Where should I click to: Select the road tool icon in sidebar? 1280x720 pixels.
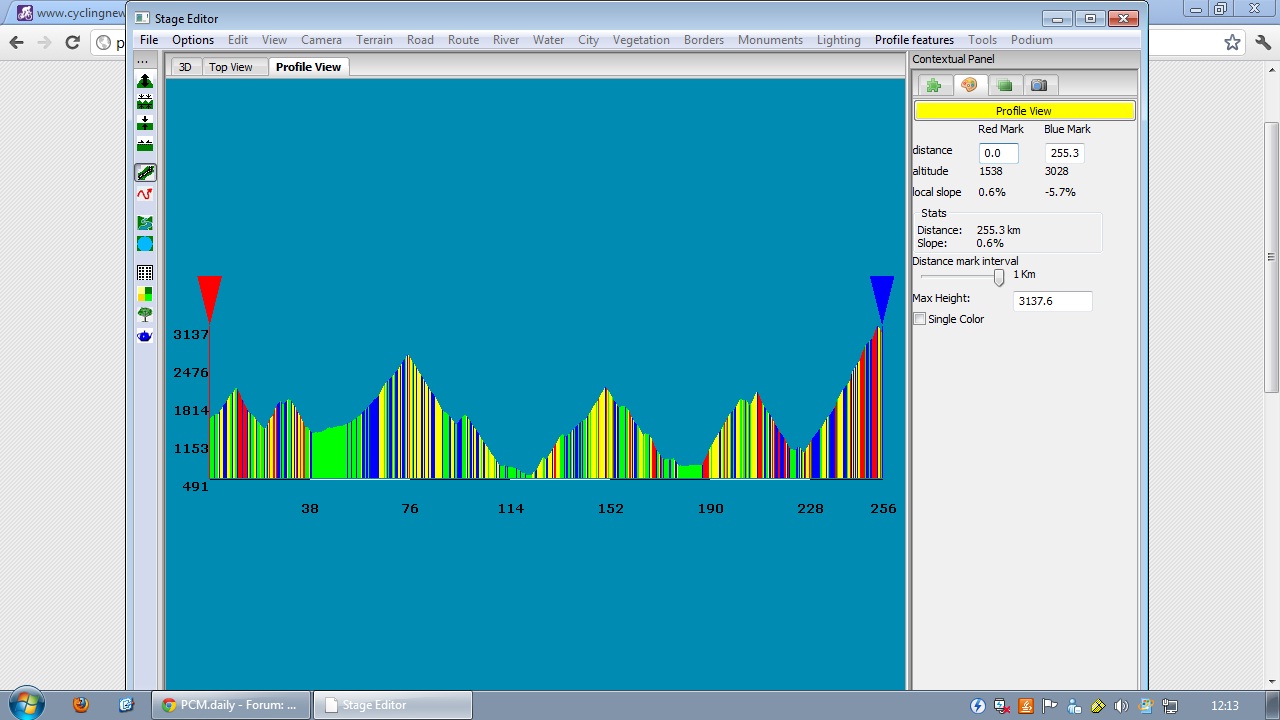pos(145,173)
